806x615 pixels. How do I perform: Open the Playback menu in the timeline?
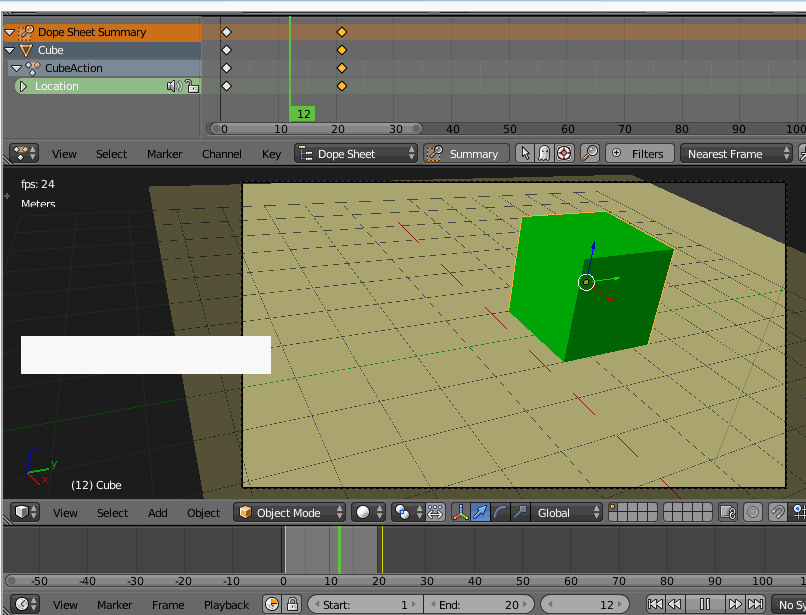226,604
